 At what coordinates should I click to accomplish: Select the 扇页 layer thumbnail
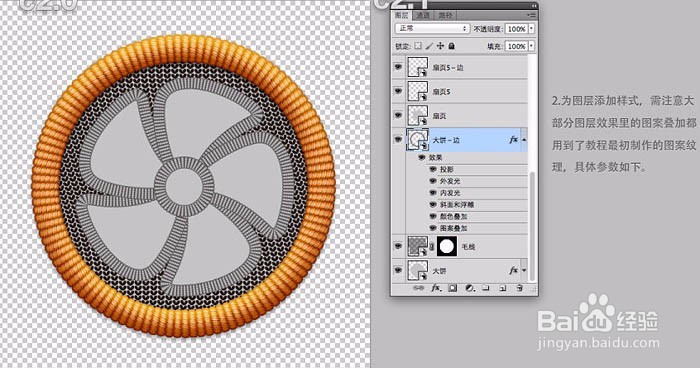418,115
